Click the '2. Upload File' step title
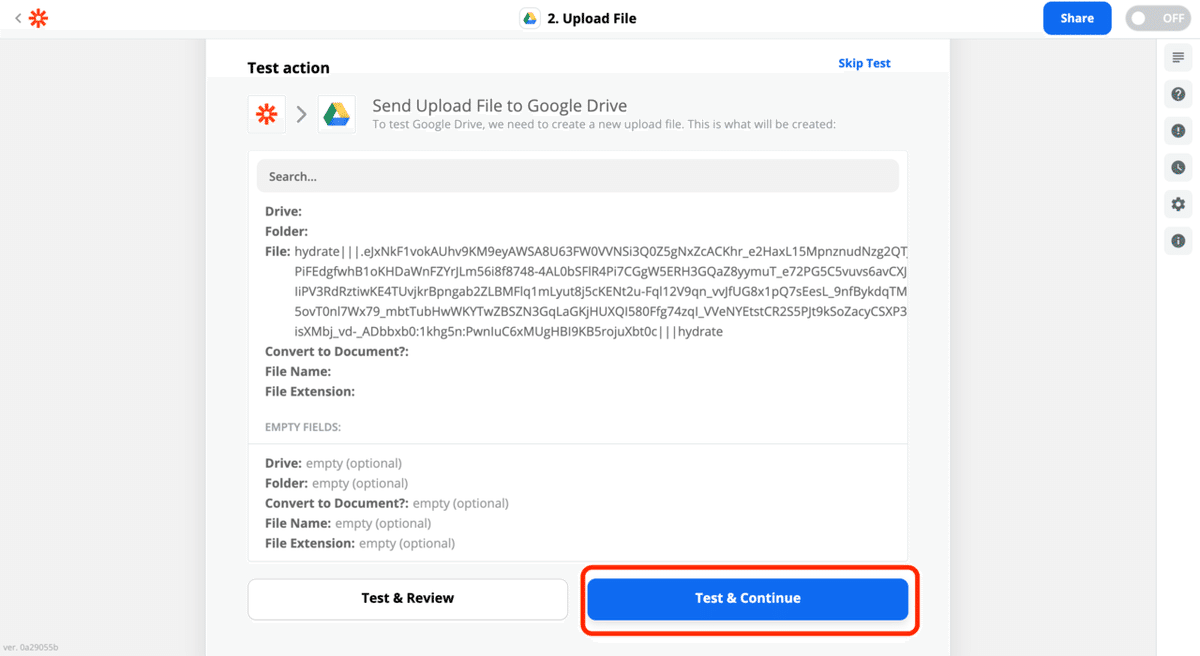Viewport: 1200px width, 656px height. pos(592,18)
